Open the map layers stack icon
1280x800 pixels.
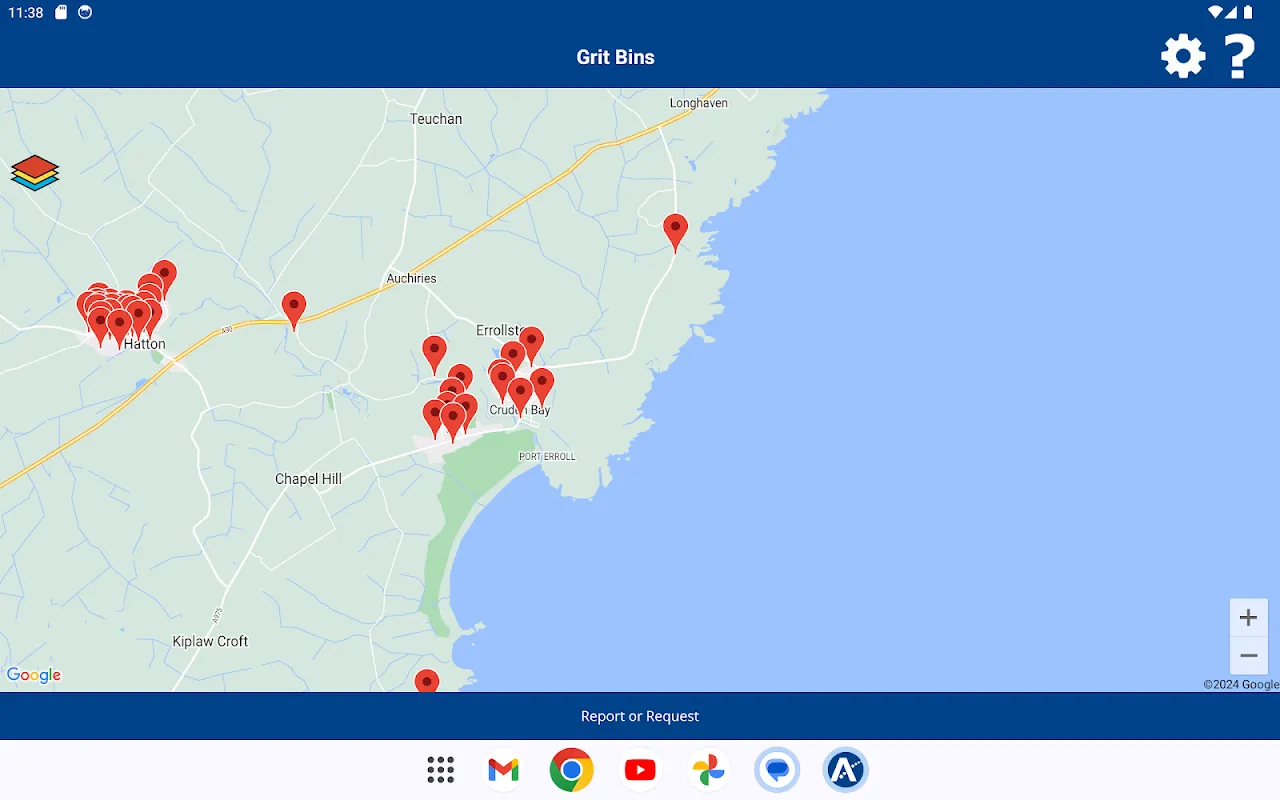pos(35,173)
